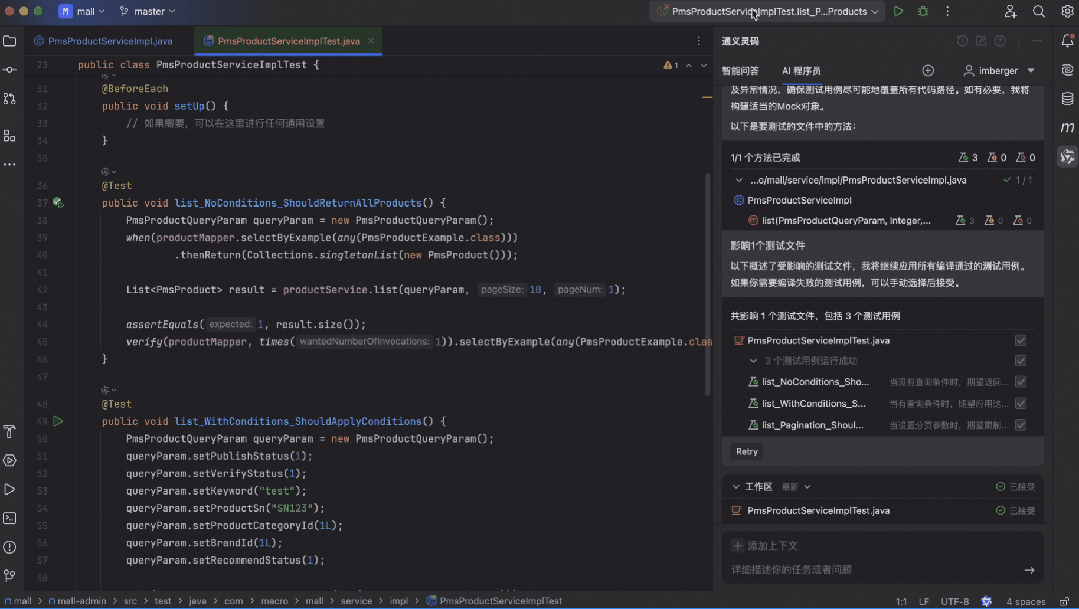Toggle checkbox for PmsProductServiceImplTest.java file
Viewport: 1079px width, 609px height.
(1020, 340)
